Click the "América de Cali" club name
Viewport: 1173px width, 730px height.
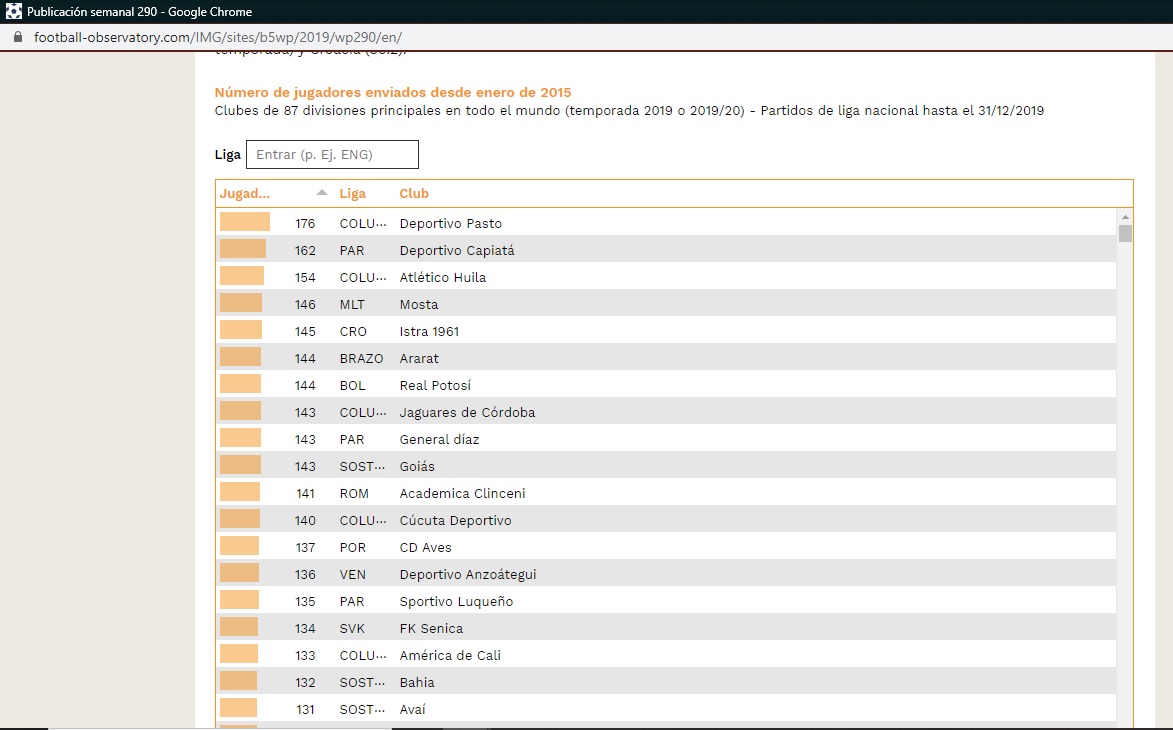(x=450, y=655)
